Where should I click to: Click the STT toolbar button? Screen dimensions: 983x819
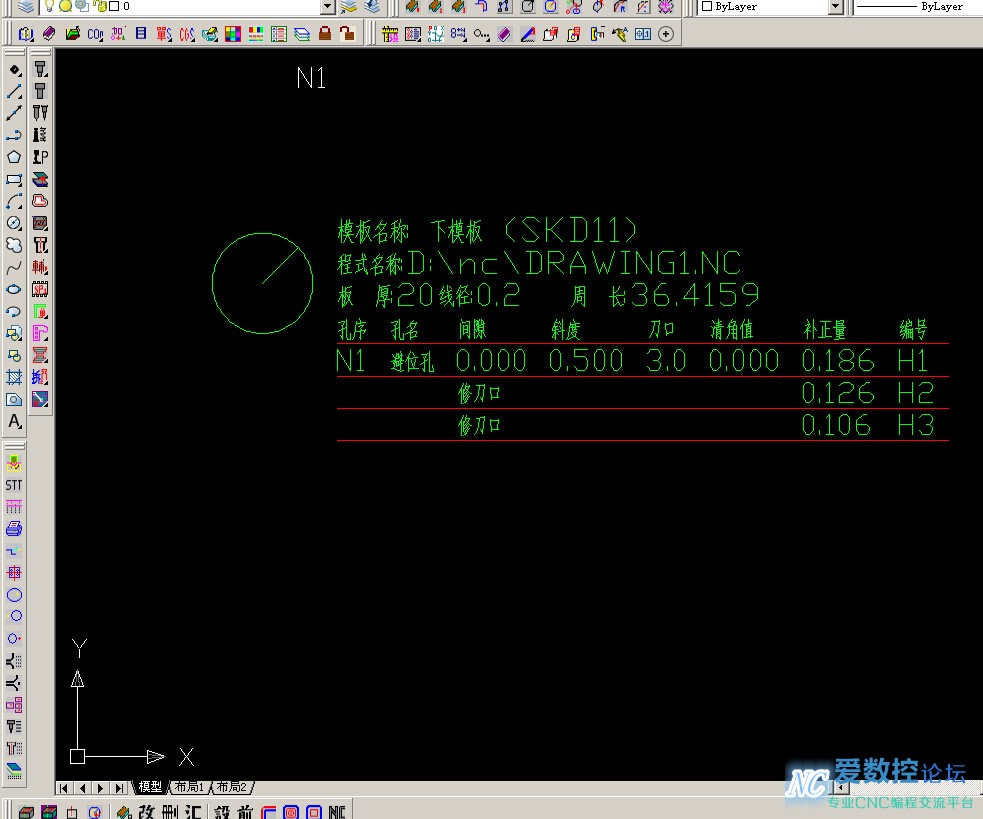14,485
